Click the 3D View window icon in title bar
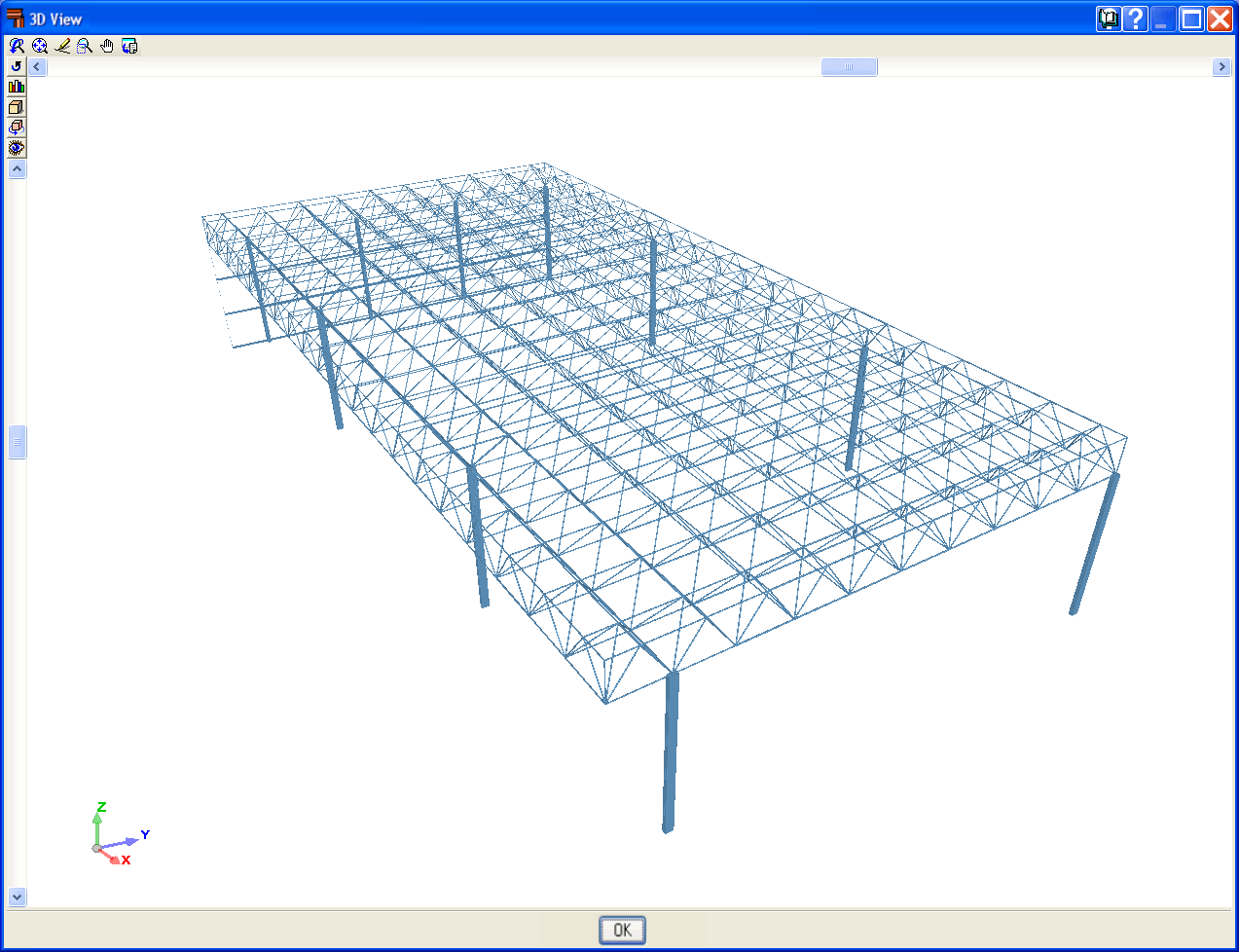1239x952 pixels. tap(15, 18)
